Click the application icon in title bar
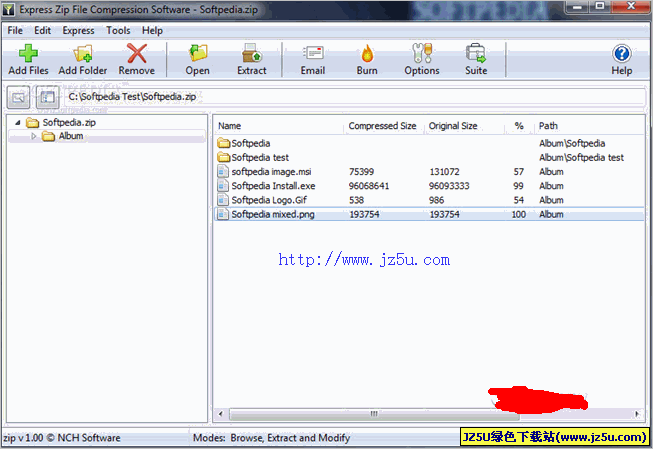 tap(8, 10)
